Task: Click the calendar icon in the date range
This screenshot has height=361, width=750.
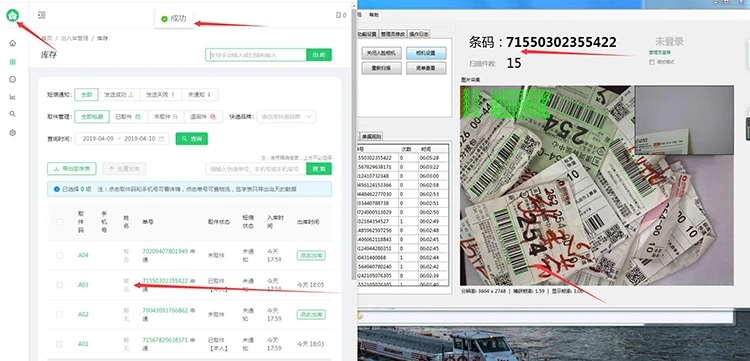Action: click(x=161, y=139)
